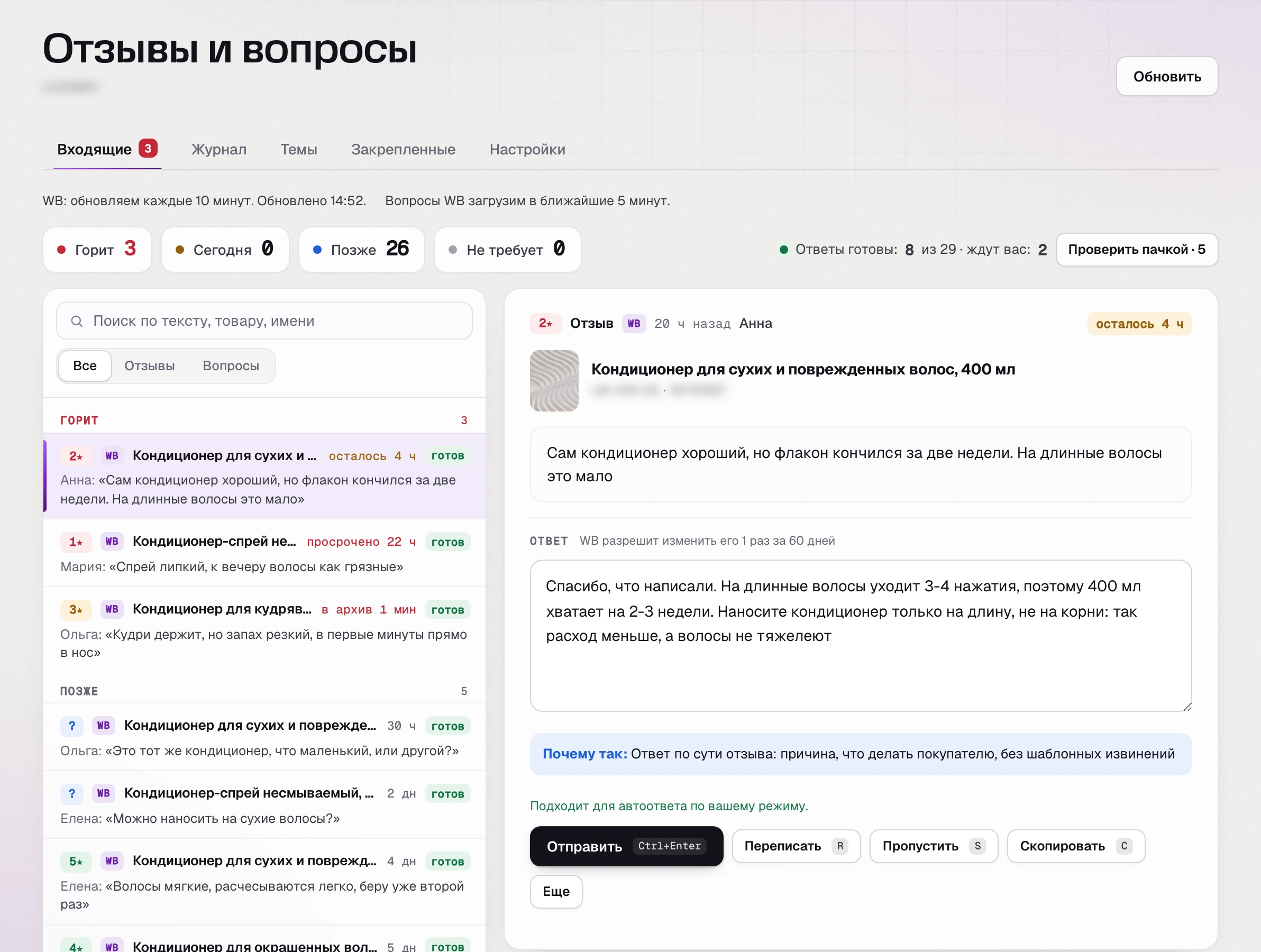Filter by Горит status chip
The image size is (1261, 952).
[97, 250]
